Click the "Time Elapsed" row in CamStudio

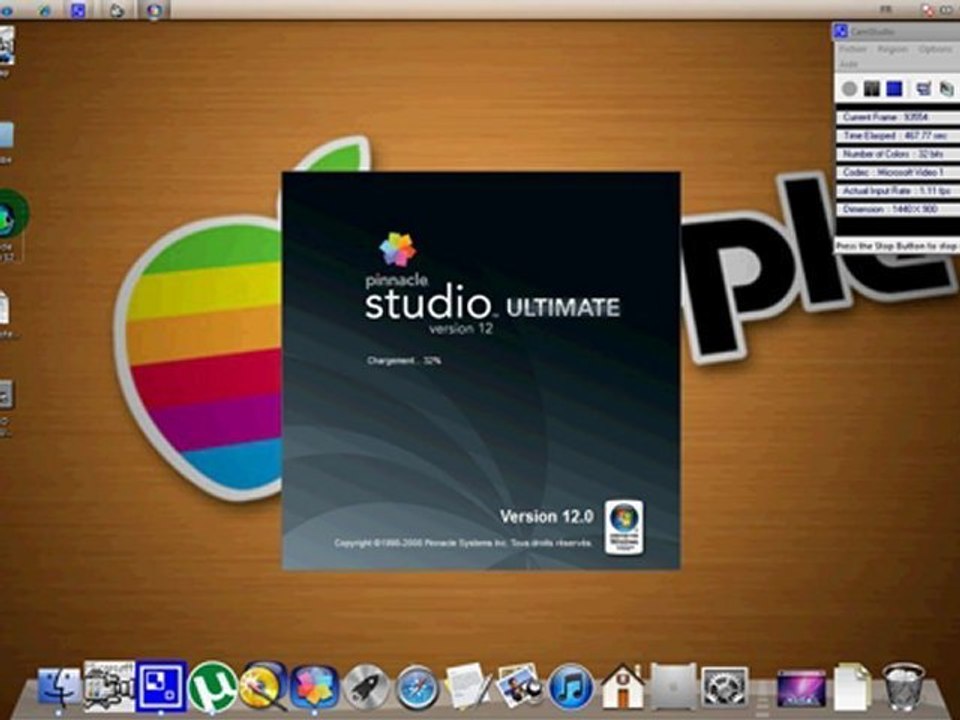[897, 135]
